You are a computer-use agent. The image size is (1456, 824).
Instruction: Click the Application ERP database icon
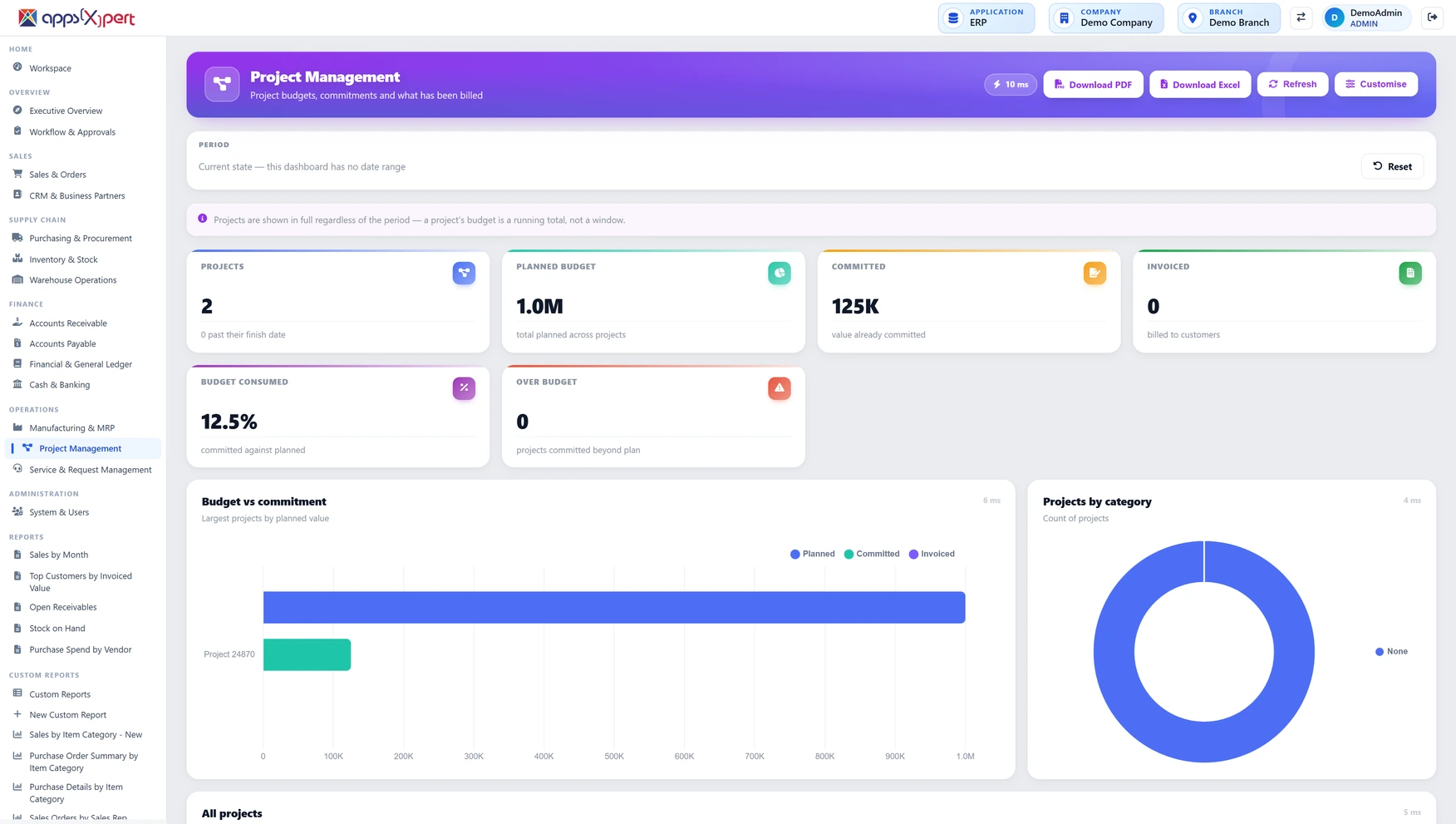point(953,17)
